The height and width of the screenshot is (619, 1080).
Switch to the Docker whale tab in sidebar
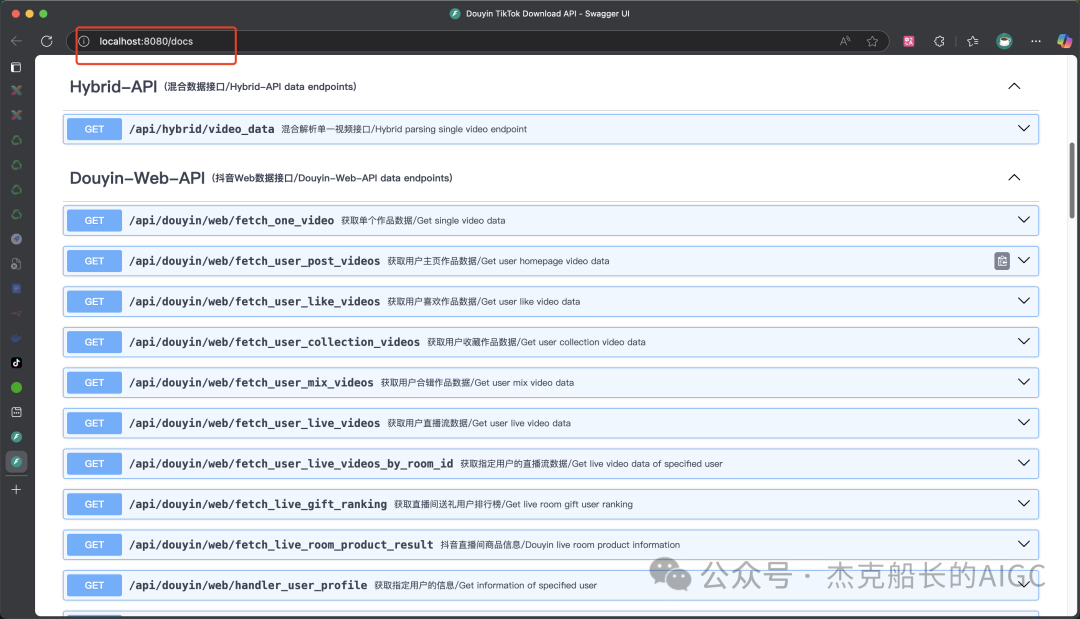[x=17, y=338]
